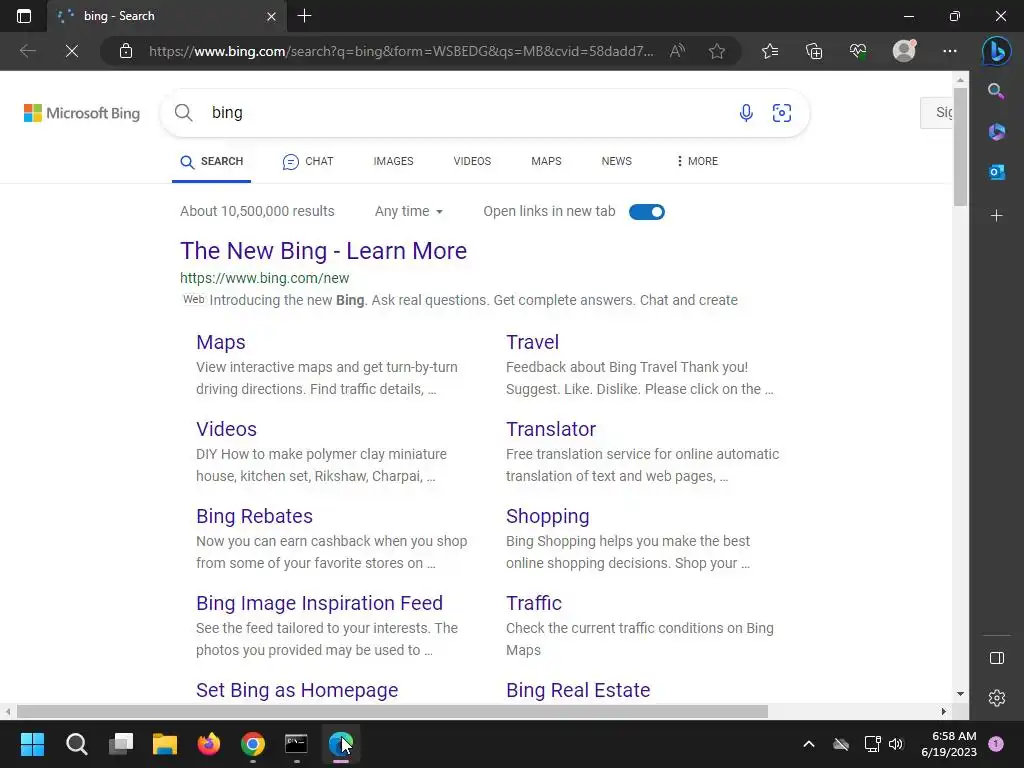
Task: Toggle Open links in new tab switch
Action: pos(647,212)
